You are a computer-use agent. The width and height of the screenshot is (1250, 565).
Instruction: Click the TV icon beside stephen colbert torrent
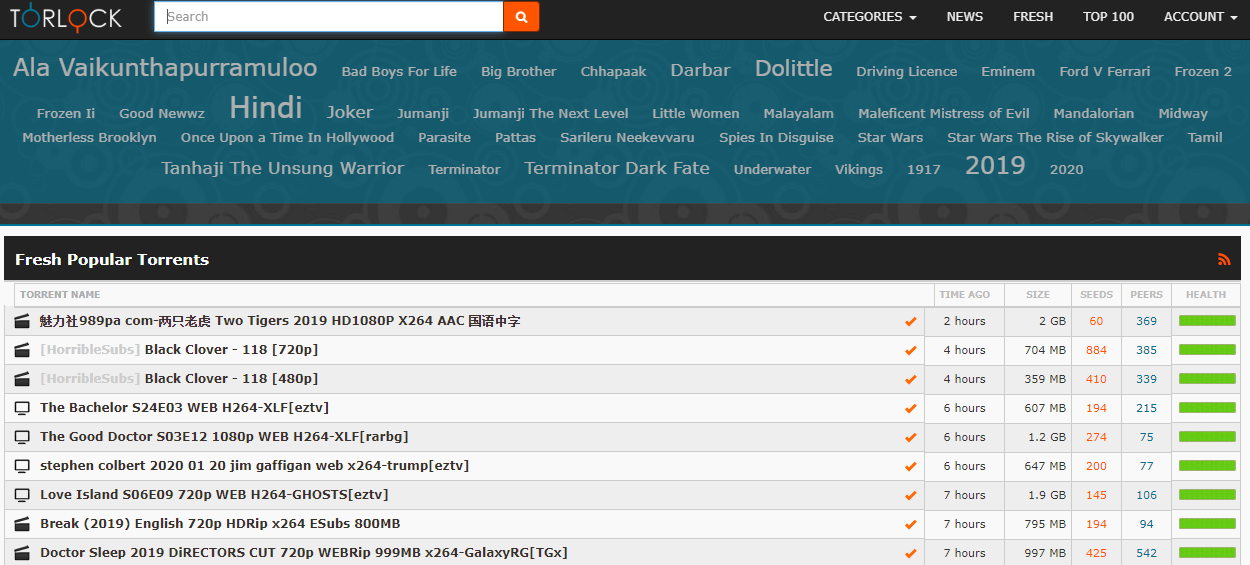point(22,466)
